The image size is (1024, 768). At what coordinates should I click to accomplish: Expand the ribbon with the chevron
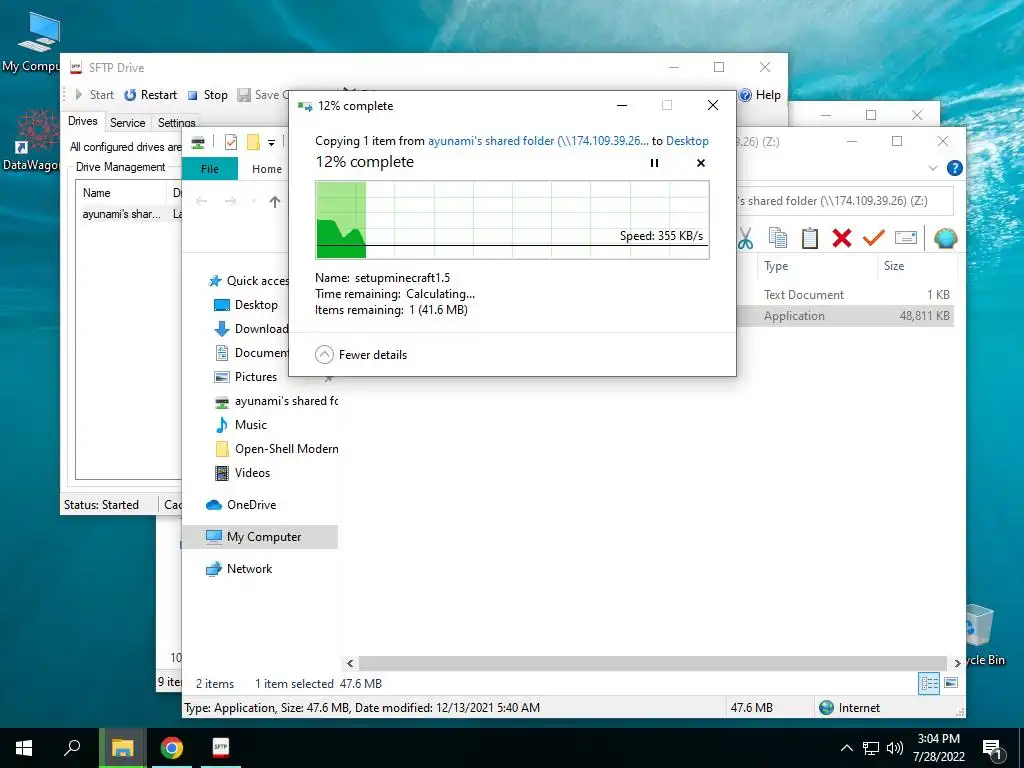(x=933, y=168)
